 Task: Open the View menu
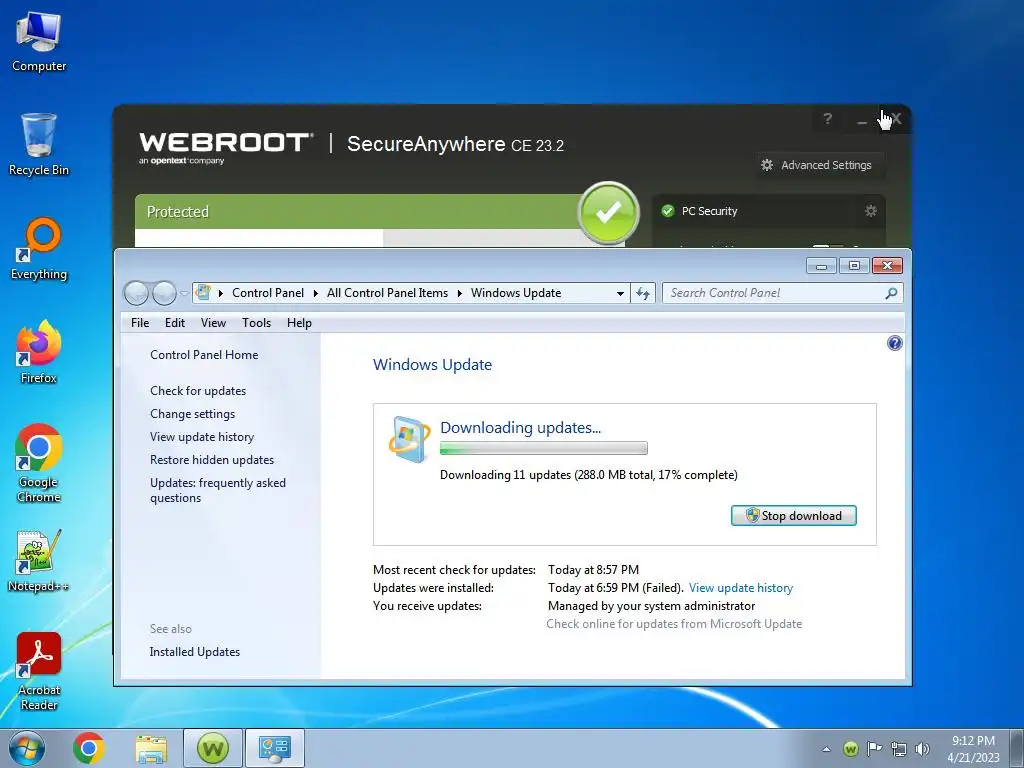tap(213, 323)
